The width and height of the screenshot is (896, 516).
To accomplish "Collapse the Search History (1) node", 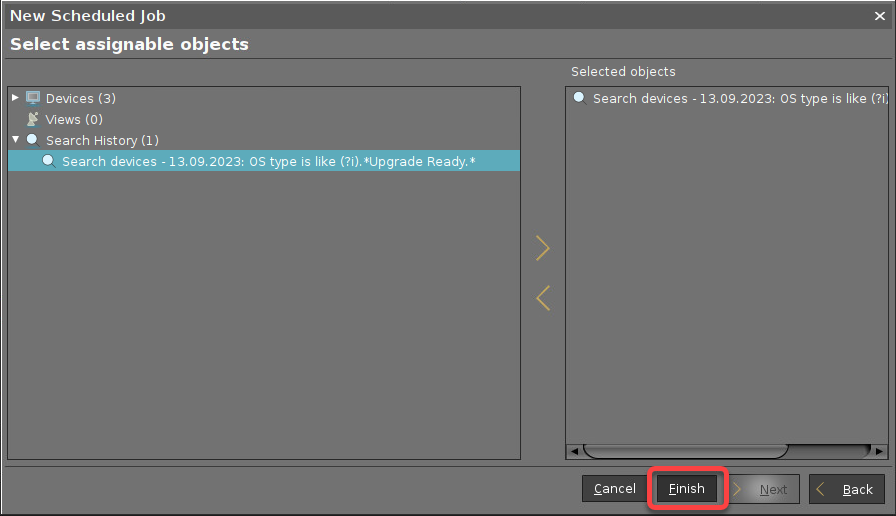I will pyautogui.click(x=15, y=140).
